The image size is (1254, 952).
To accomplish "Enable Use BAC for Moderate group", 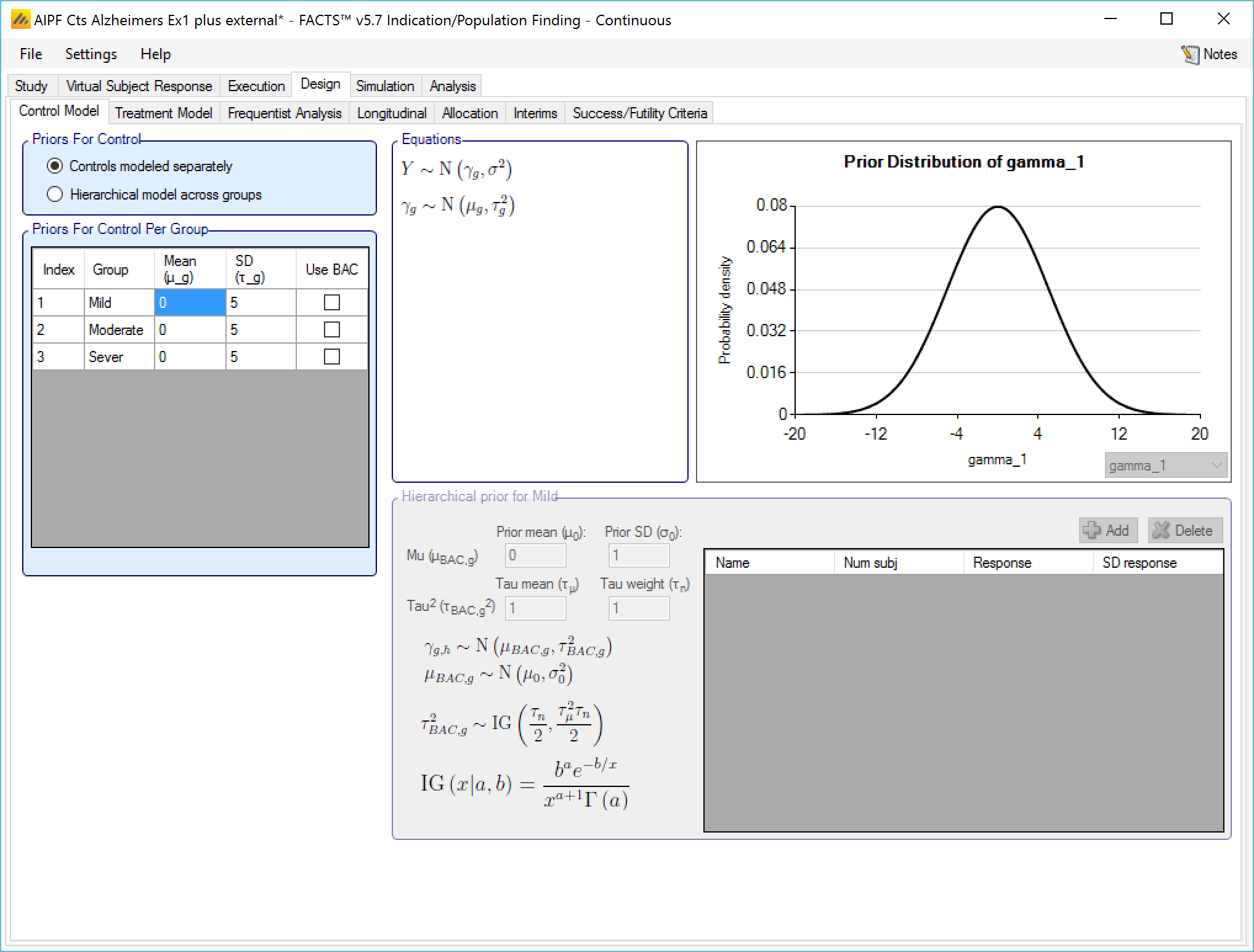I will point(331,329).
